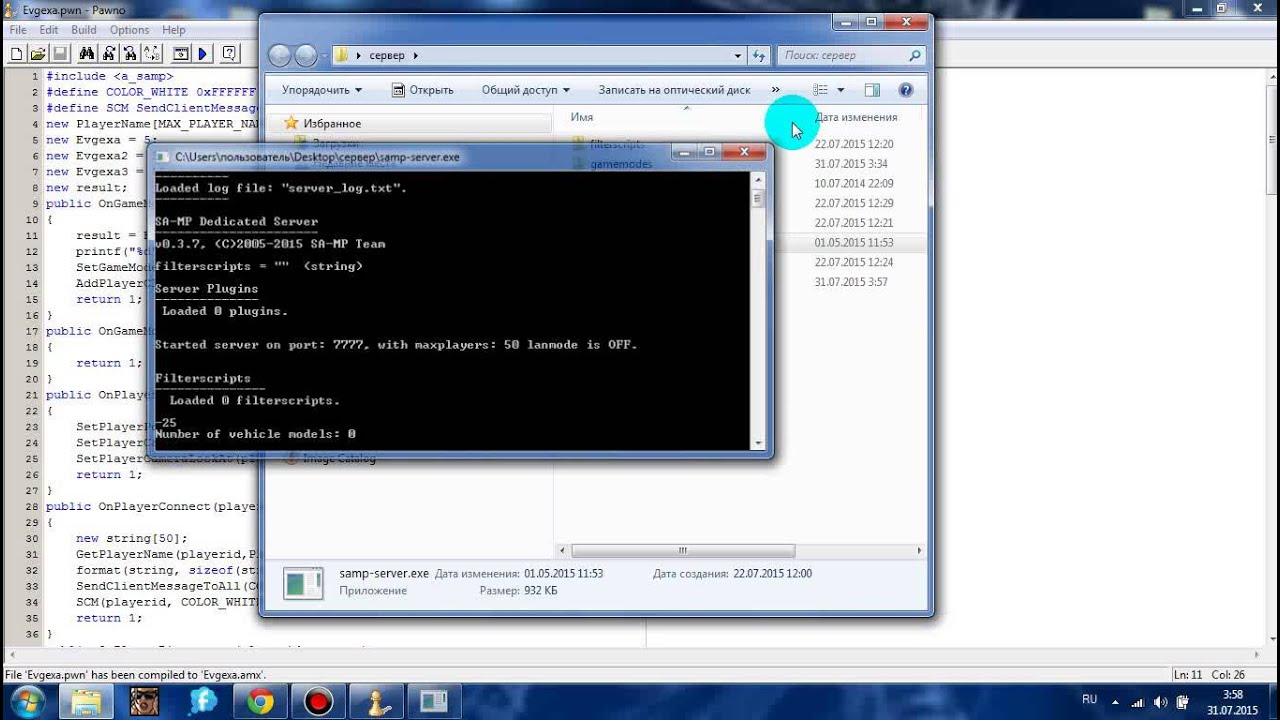
Task: Show more Explorer toolbar commands via chevron
Action: click(775, 90)
